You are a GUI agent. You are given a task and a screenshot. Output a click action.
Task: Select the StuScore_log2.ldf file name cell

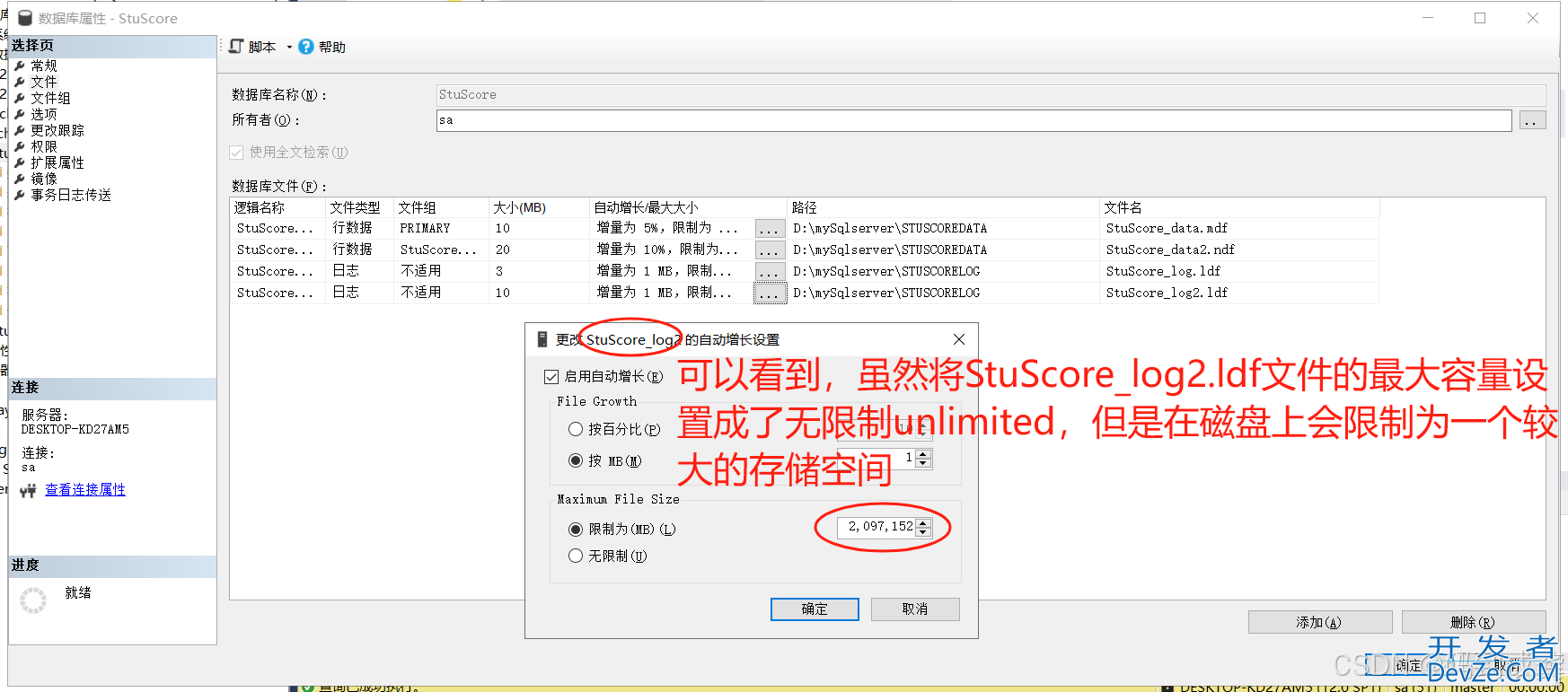click(x=1239, y=293)
